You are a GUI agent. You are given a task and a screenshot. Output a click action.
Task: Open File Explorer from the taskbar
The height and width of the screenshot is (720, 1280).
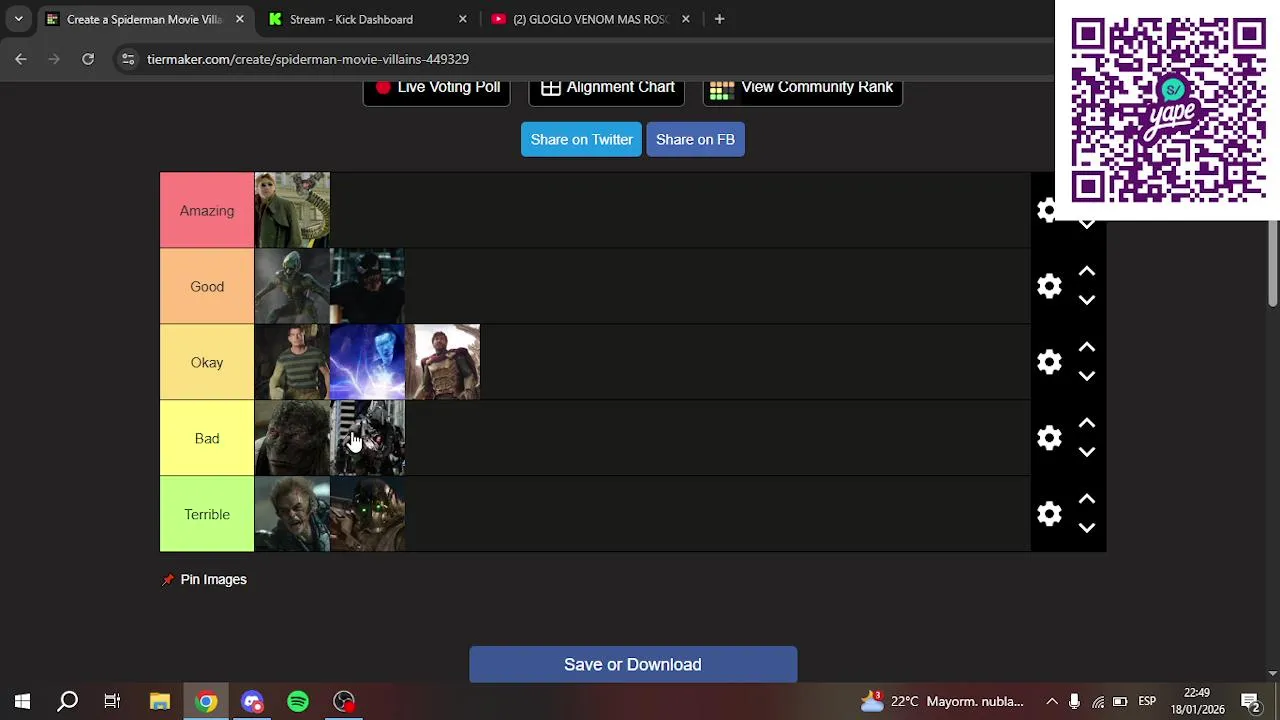pyautogui.click(x=160, y=701)
